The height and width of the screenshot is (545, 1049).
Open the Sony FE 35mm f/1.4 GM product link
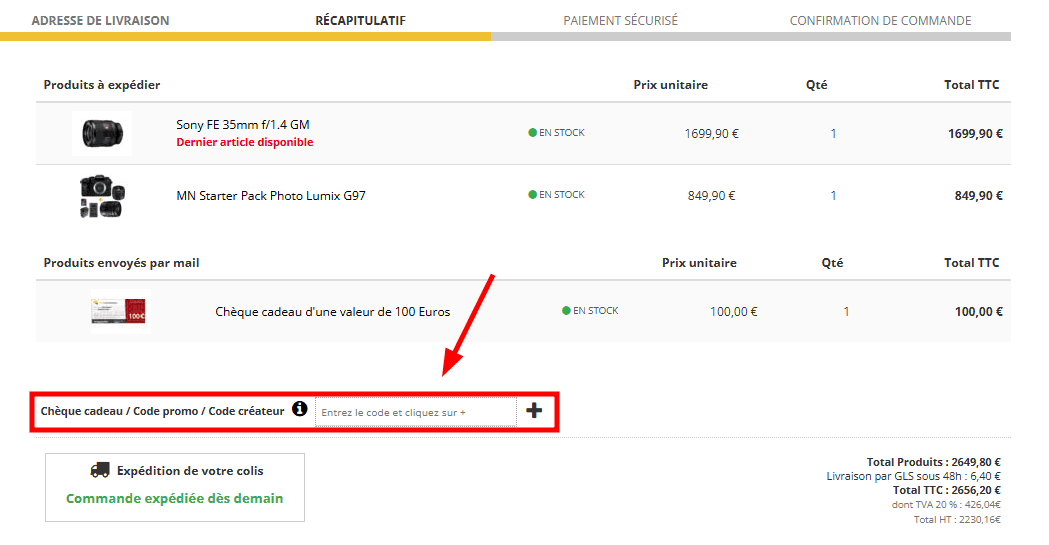tap(243, 125)
